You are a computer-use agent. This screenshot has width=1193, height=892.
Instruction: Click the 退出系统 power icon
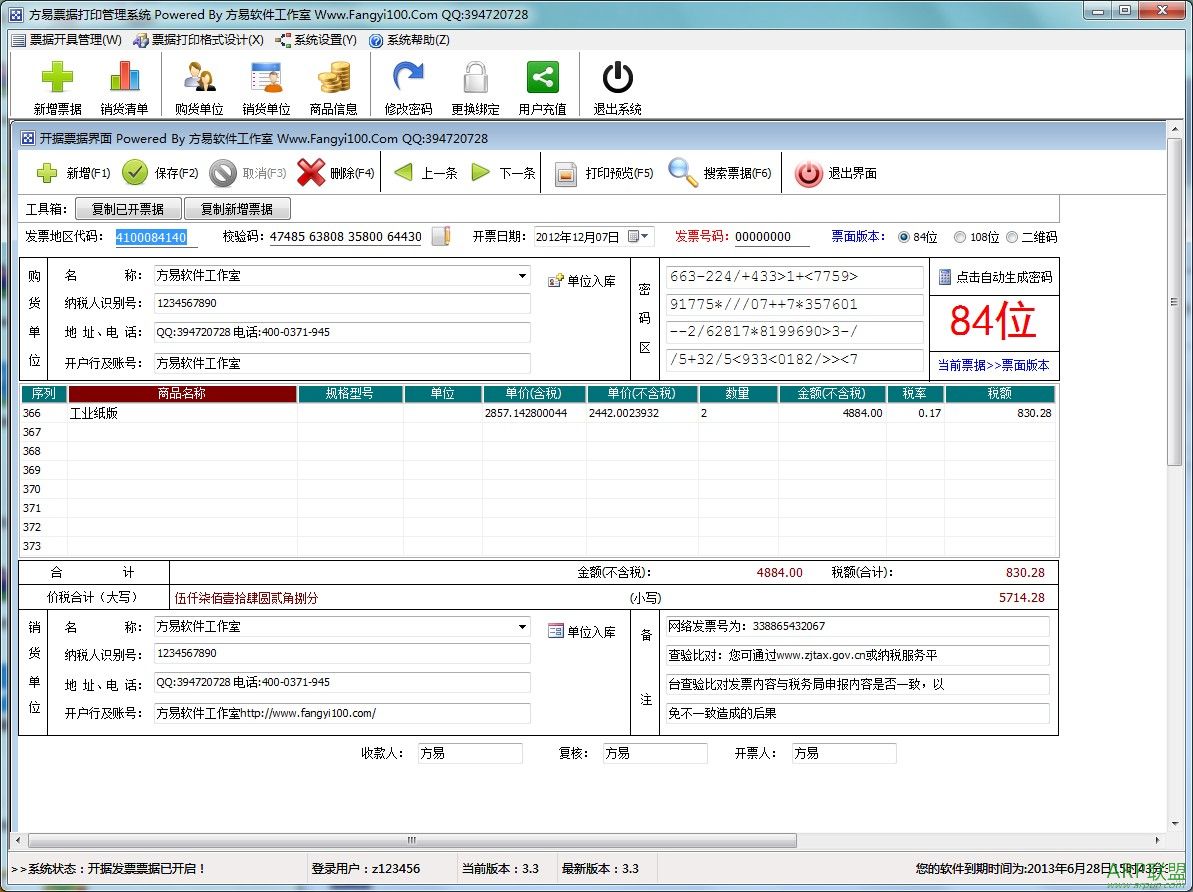617,80
